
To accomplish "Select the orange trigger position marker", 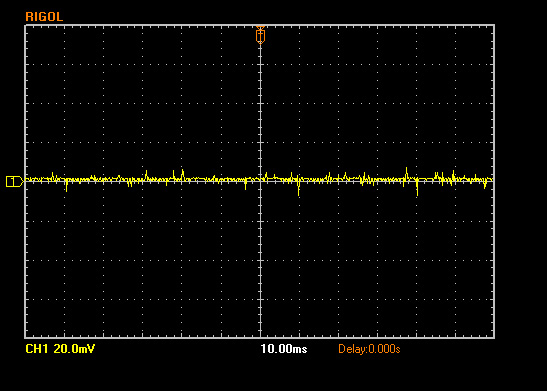I will pos(260,35).
